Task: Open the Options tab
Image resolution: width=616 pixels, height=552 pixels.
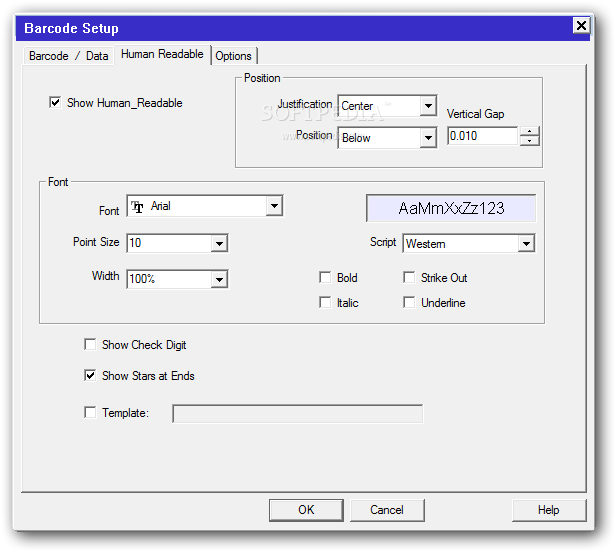Action: coord(233,56)
